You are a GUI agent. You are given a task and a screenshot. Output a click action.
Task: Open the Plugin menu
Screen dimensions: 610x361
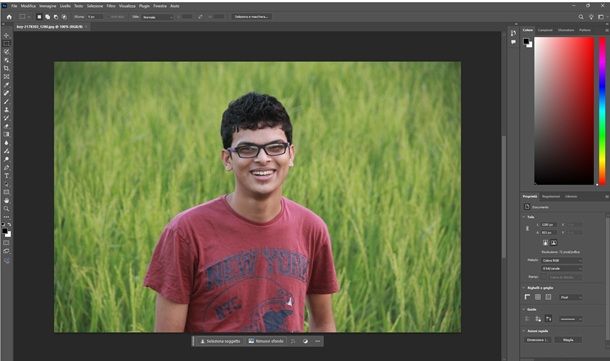coord(144,6)
